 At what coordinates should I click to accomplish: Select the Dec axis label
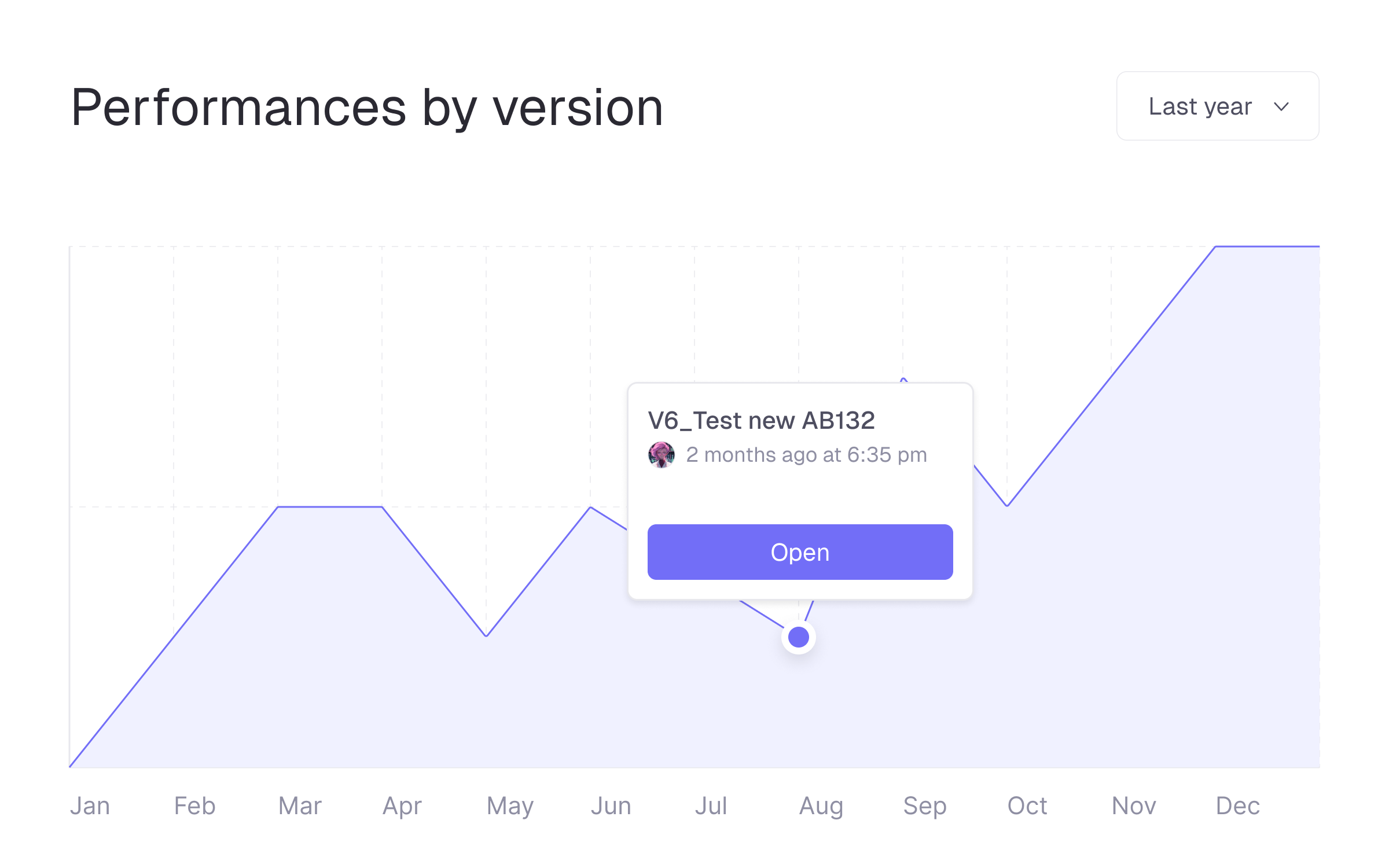click(x=1237, y=806)
